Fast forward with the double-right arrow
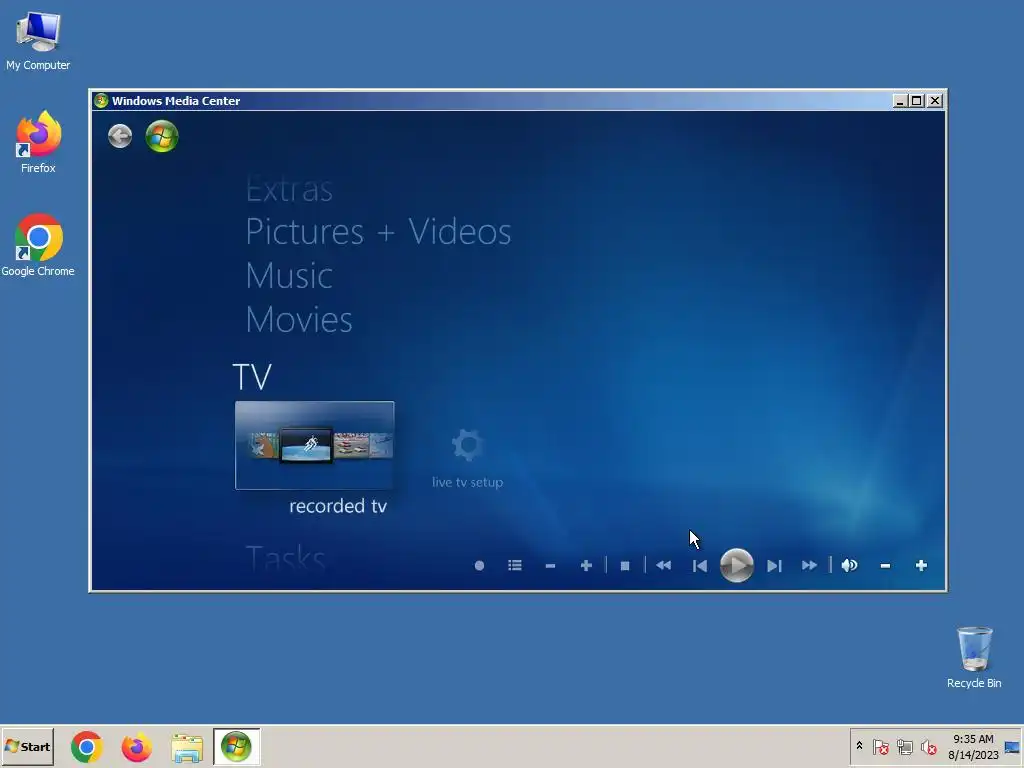1024x768 pixels. pos(809,566)
